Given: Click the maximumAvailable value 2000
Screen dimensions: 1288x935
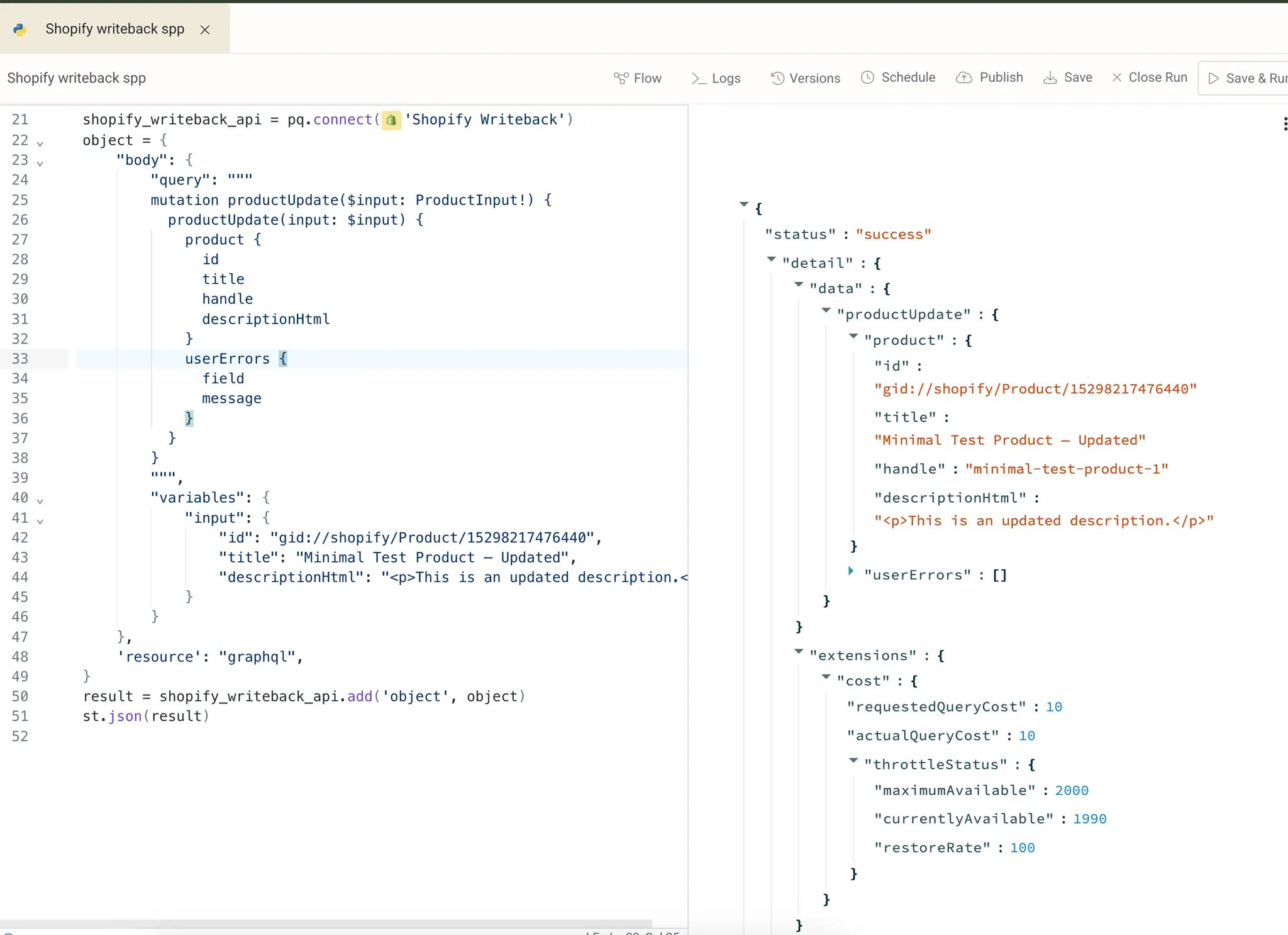Looking at the screenshot, I should (x=1072, y=791).
